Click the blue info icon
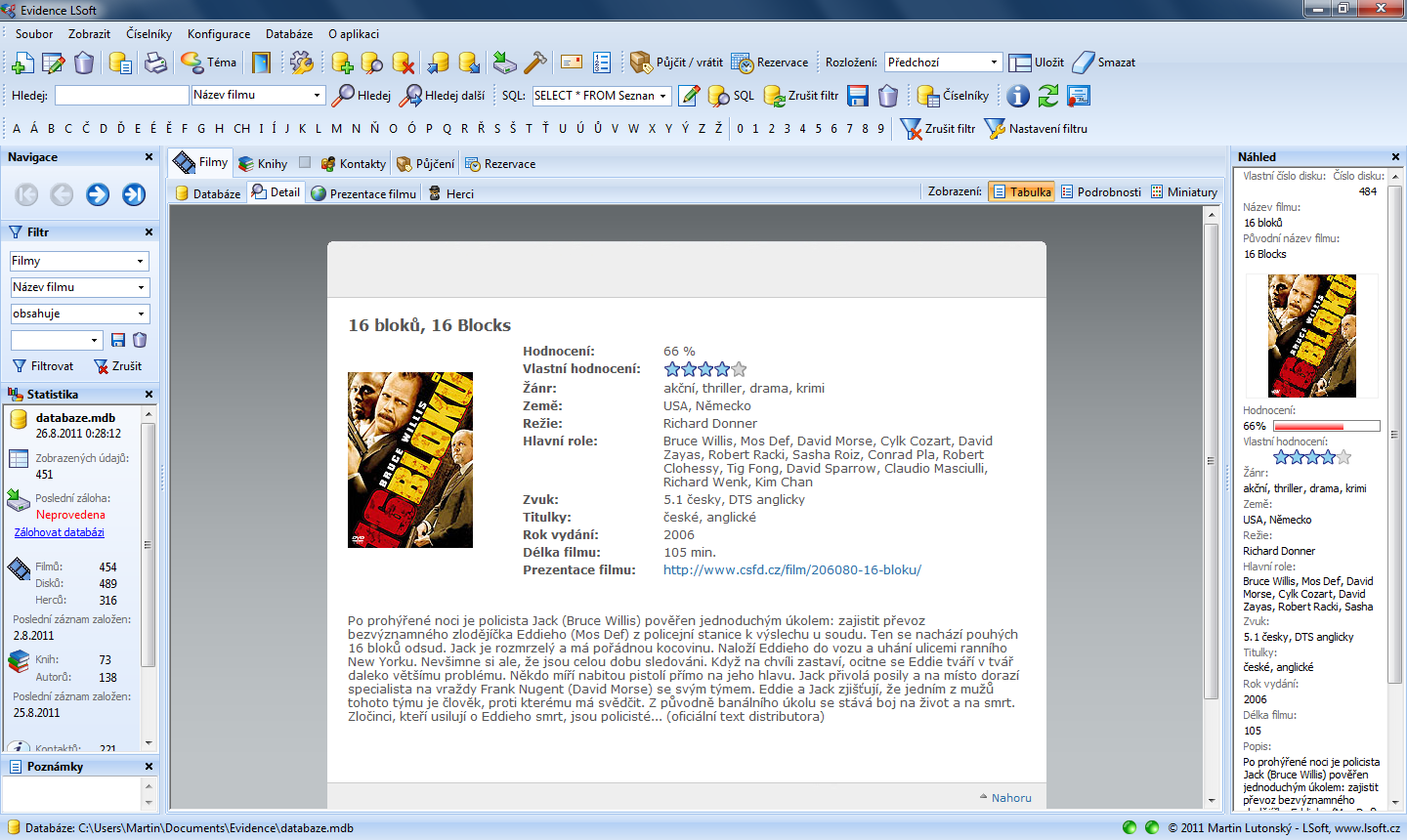This screenshot has height=840, width=1407. (1018, 96)
